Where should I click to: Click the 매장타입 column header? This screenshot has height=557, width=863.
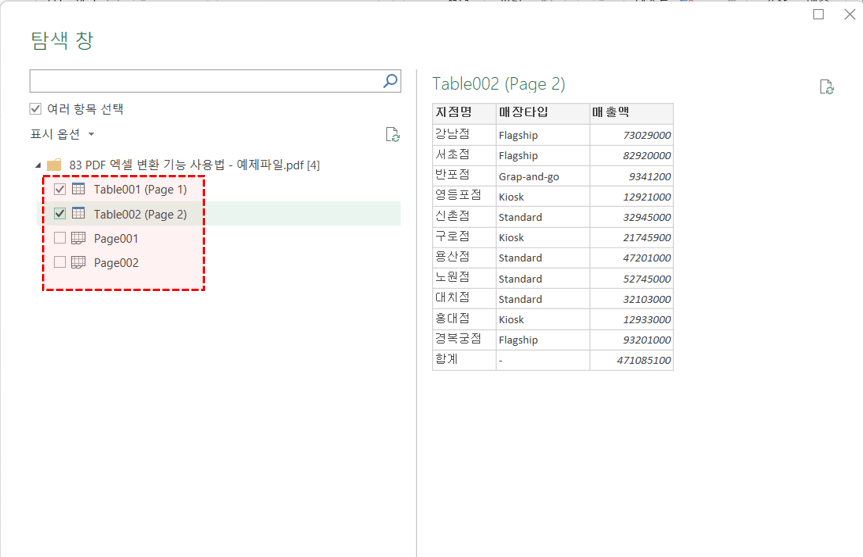pyautogui.click(x=543, y=113)
